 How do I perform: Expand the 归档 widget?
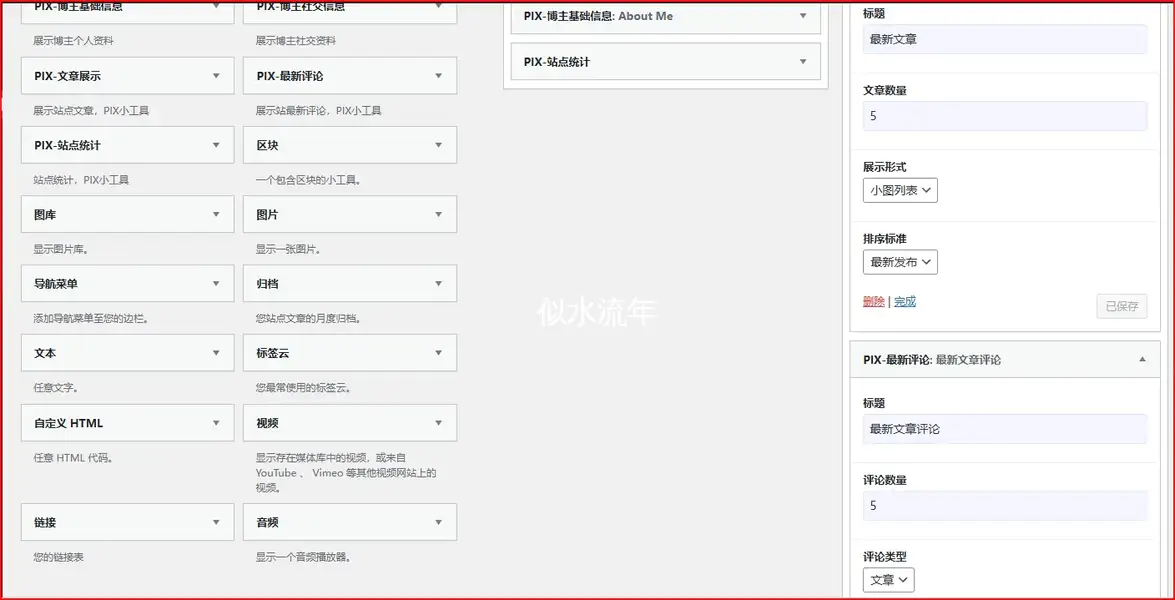coord(350,284)
